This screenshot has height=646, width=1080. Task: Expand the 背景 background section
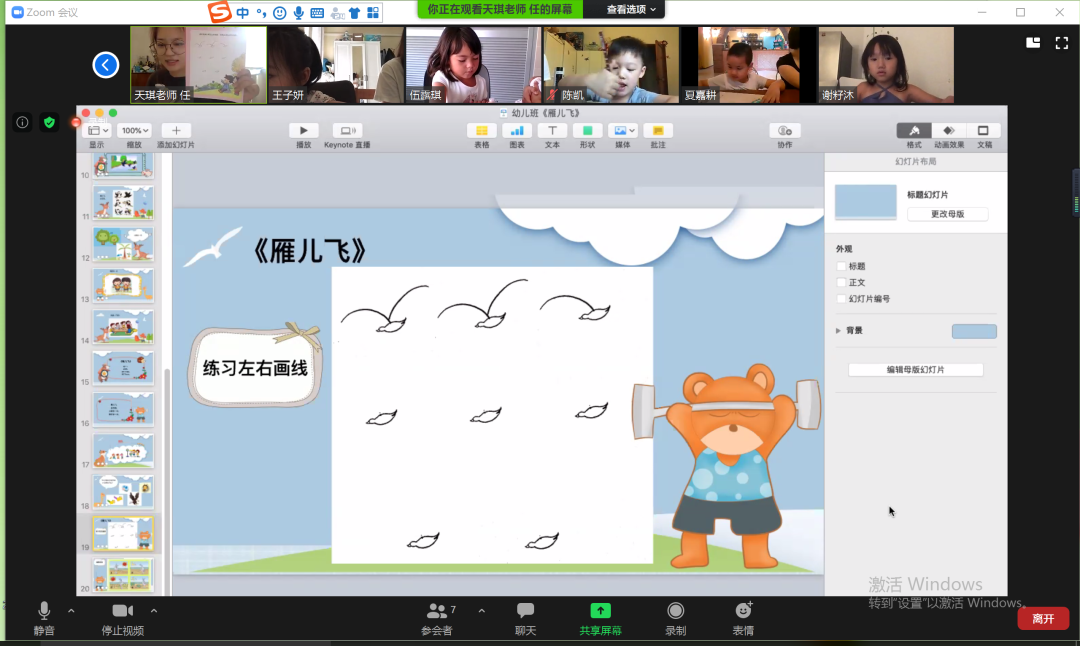click(838, 331)
